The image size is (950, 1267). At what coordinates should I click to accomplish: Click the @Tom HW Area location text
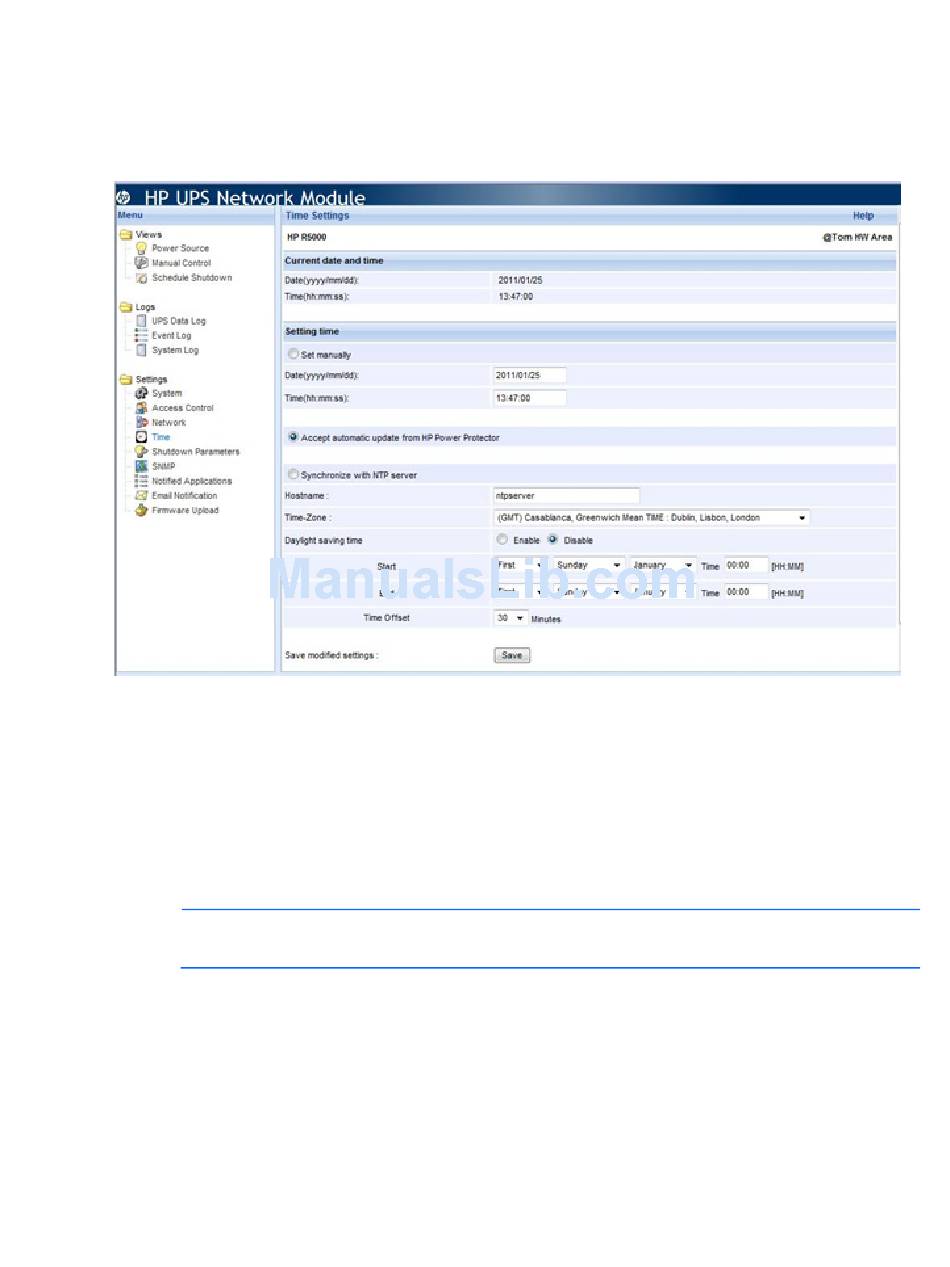point(858,237)
